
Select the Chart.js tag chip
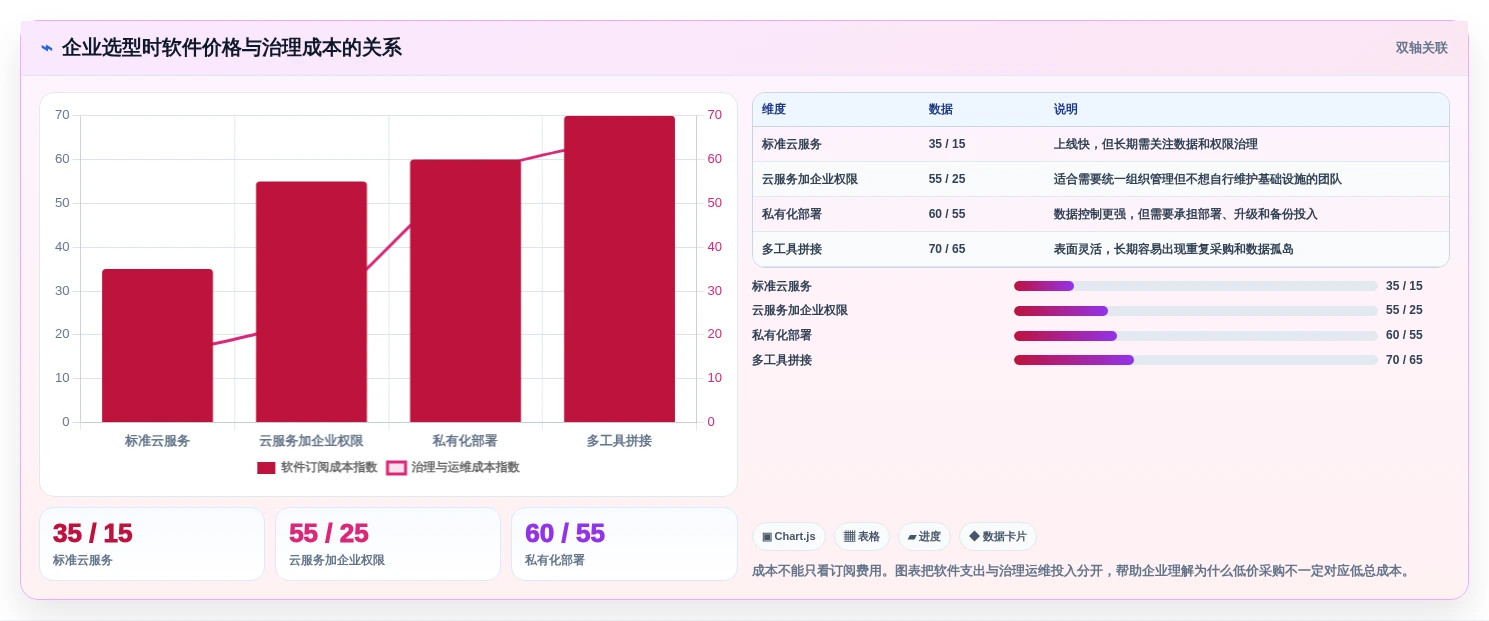(x=789, y=537)
